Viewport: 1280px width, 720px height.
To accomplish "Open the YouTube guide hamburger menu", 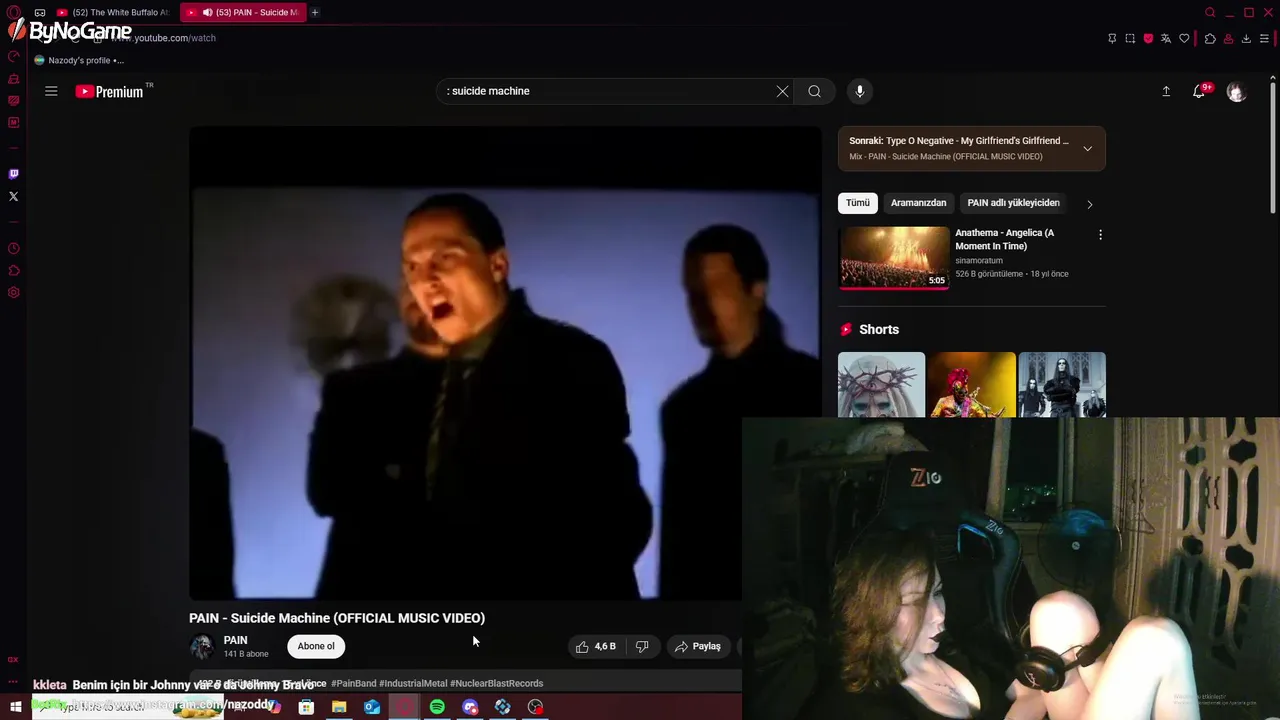I will pyautogui.click(x=51, y=91).
